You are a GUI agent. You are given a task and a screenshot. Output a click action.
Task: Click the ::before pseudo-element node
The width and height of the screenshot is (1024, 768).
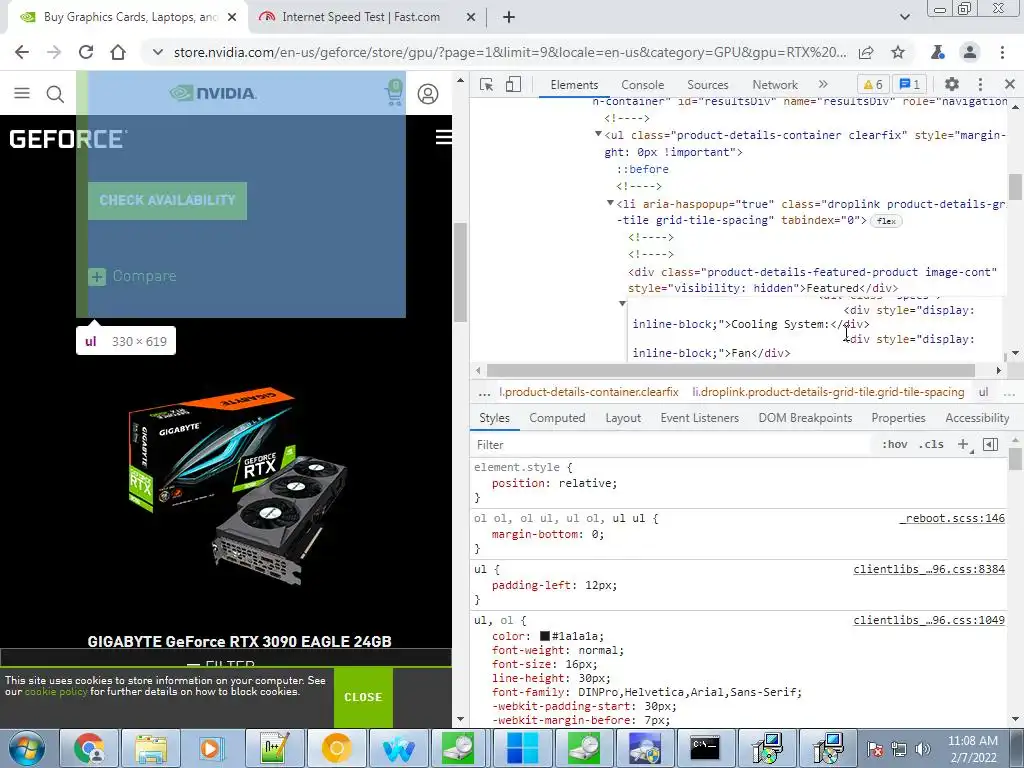(643, 169)
